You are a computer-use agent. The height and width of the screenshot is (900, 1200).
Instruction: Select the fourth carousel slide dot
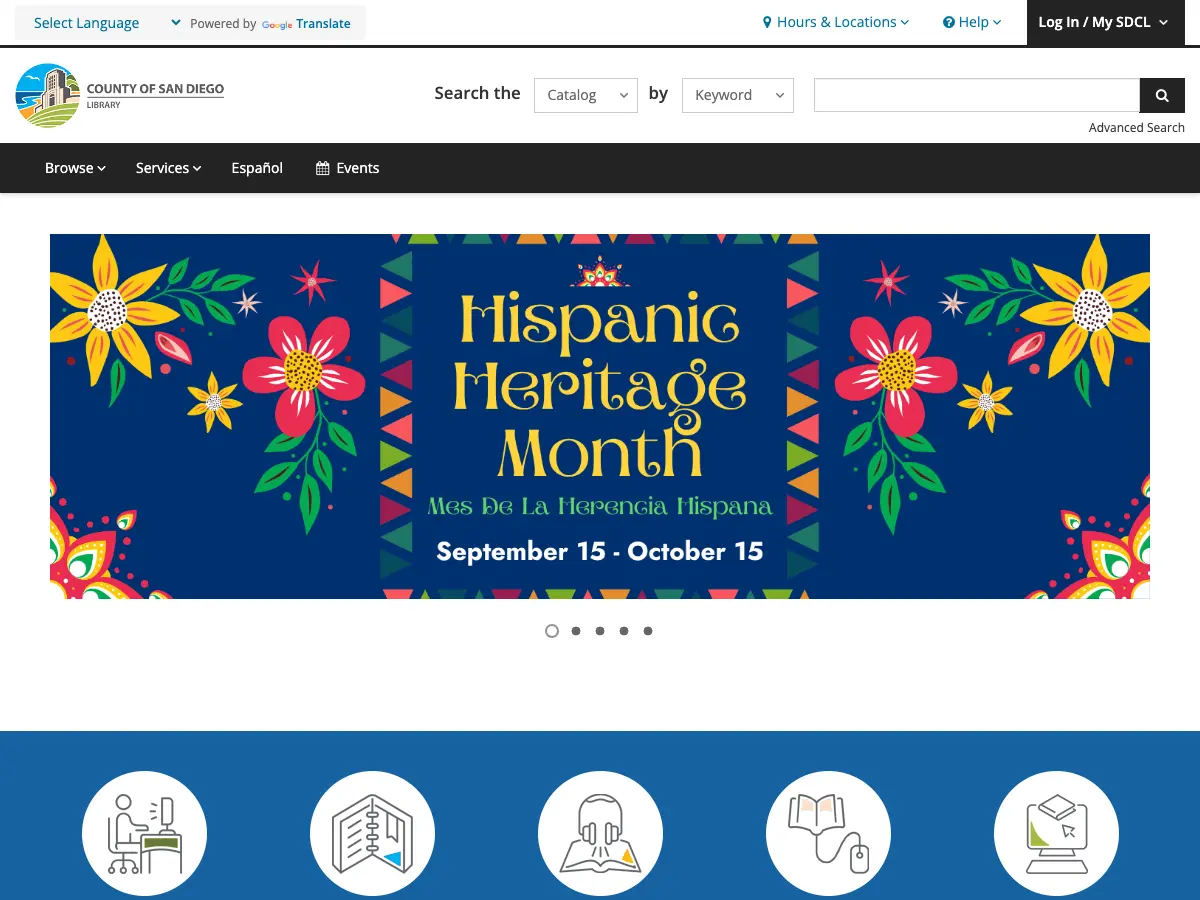624,631
